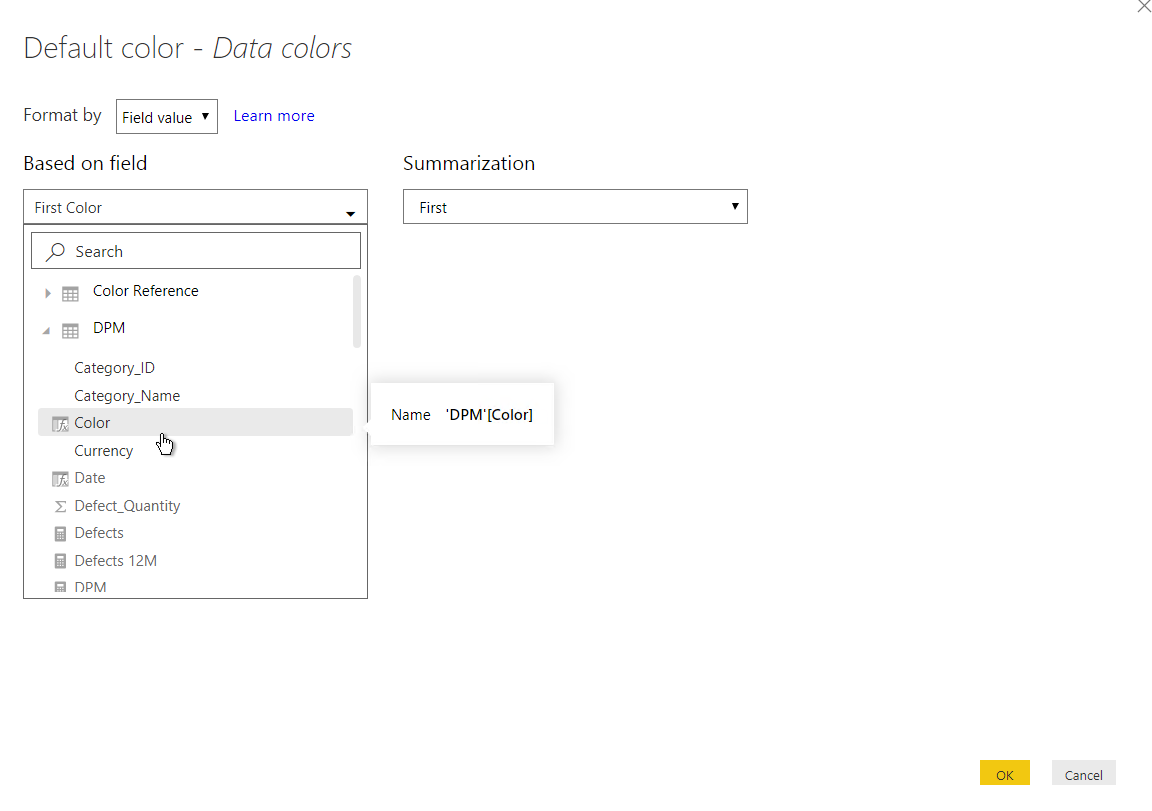Click the calculator icon beside Defects 12M

point(60,561)
